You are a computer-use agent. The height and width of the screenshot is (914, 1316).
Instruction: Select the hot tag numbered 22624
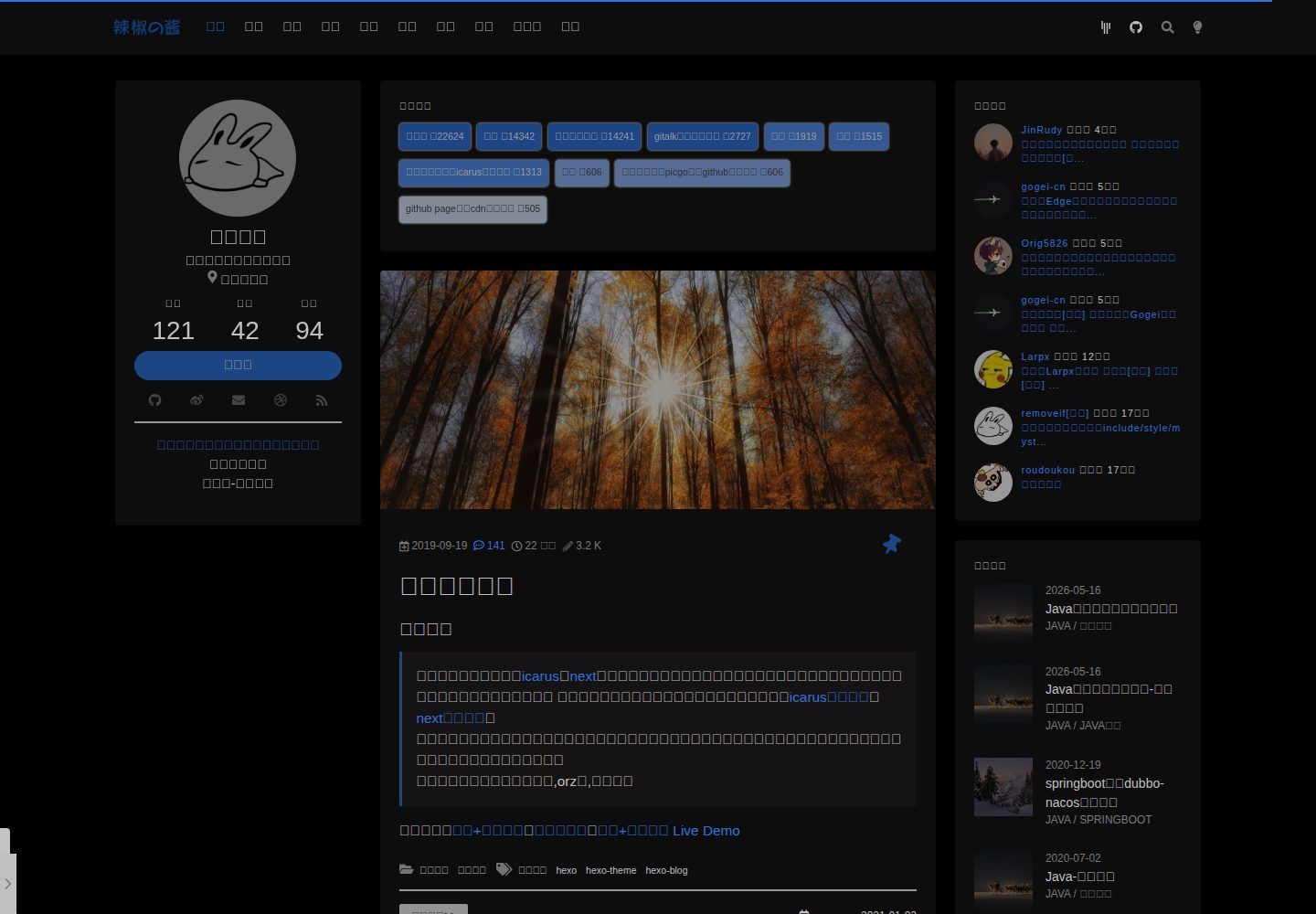point(435,136)
